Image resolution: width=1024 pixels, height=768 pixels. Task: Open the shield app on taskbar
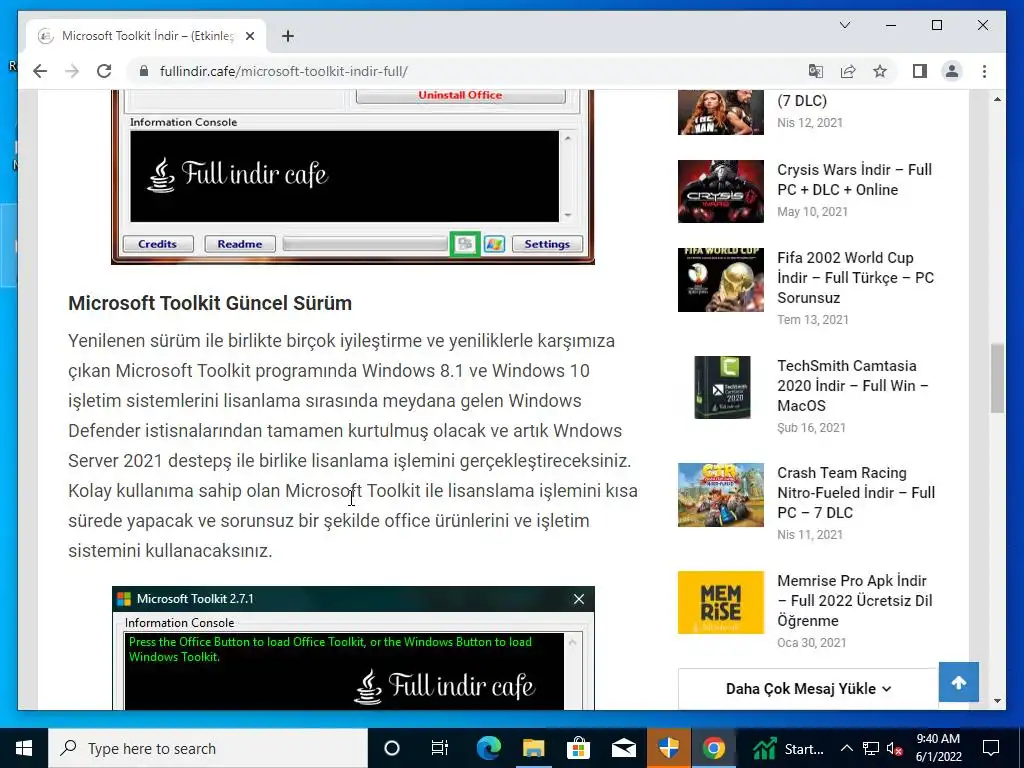click(x=669, y=748)
